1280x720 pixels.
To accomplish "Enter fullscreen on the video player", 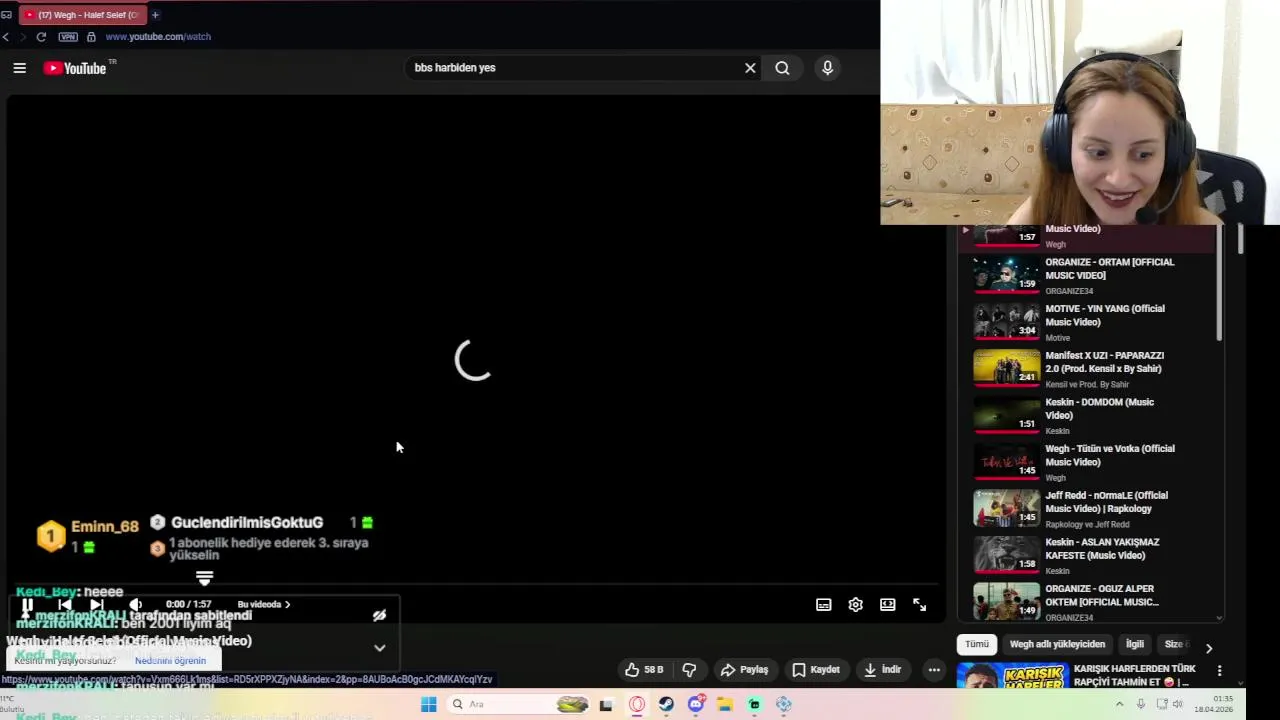I will pos(920,605).
